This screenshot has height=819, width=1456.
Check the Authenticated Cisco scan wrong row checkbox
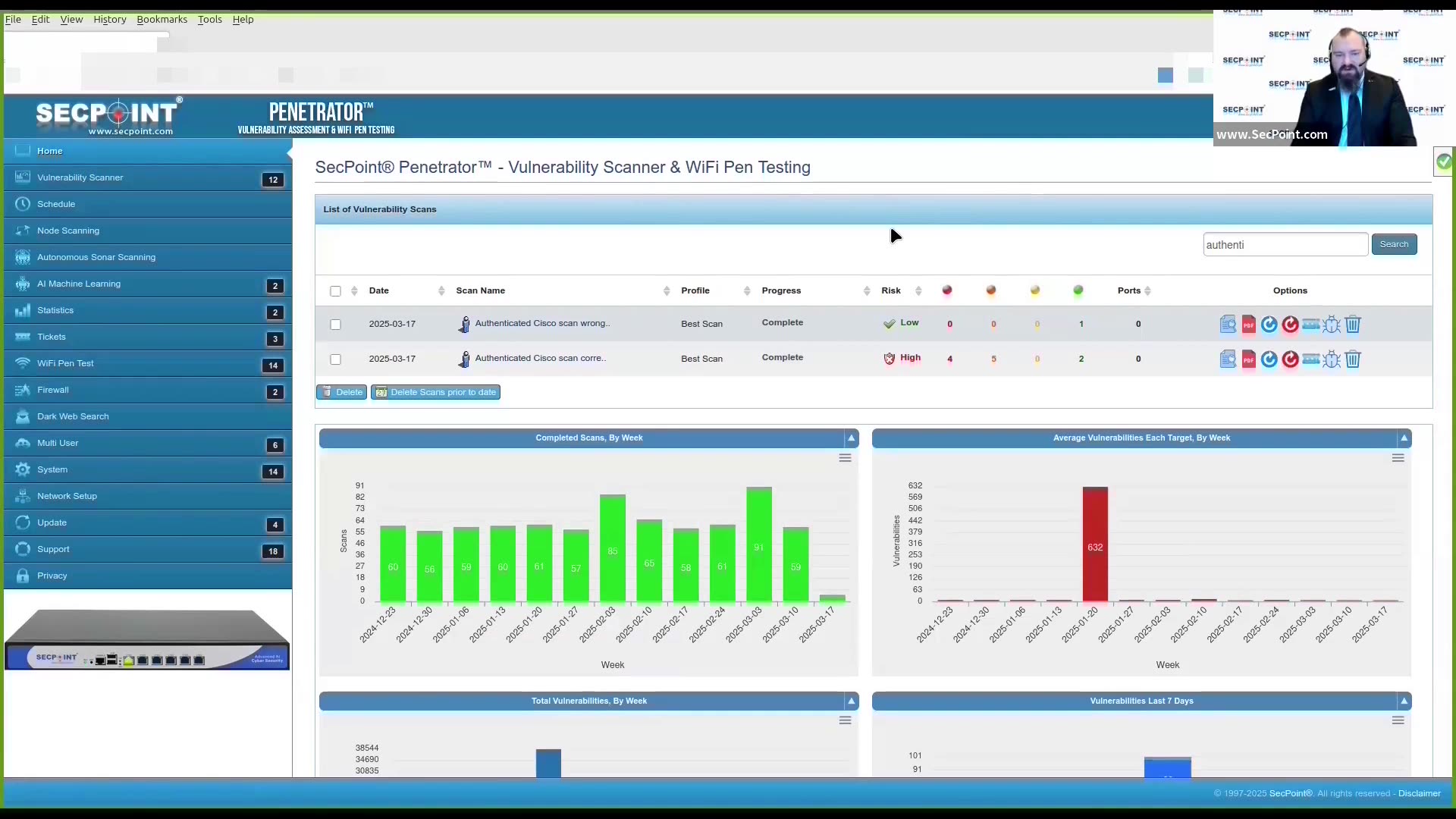tap(336, 325)
